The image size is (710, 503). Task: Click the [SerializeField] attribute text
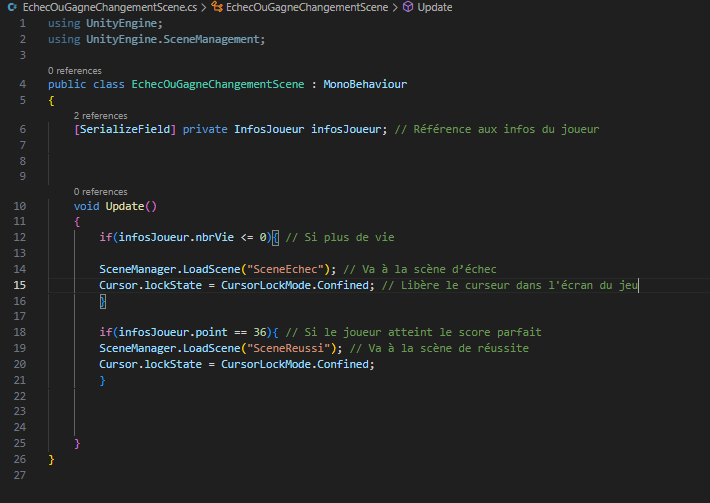125,130
